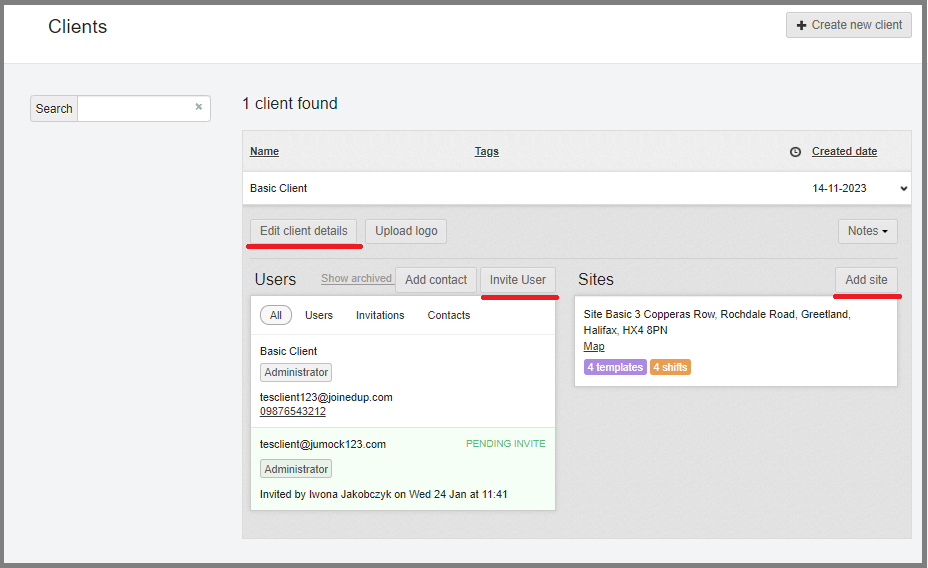Toggle Show archived users link

click(356, 279)
